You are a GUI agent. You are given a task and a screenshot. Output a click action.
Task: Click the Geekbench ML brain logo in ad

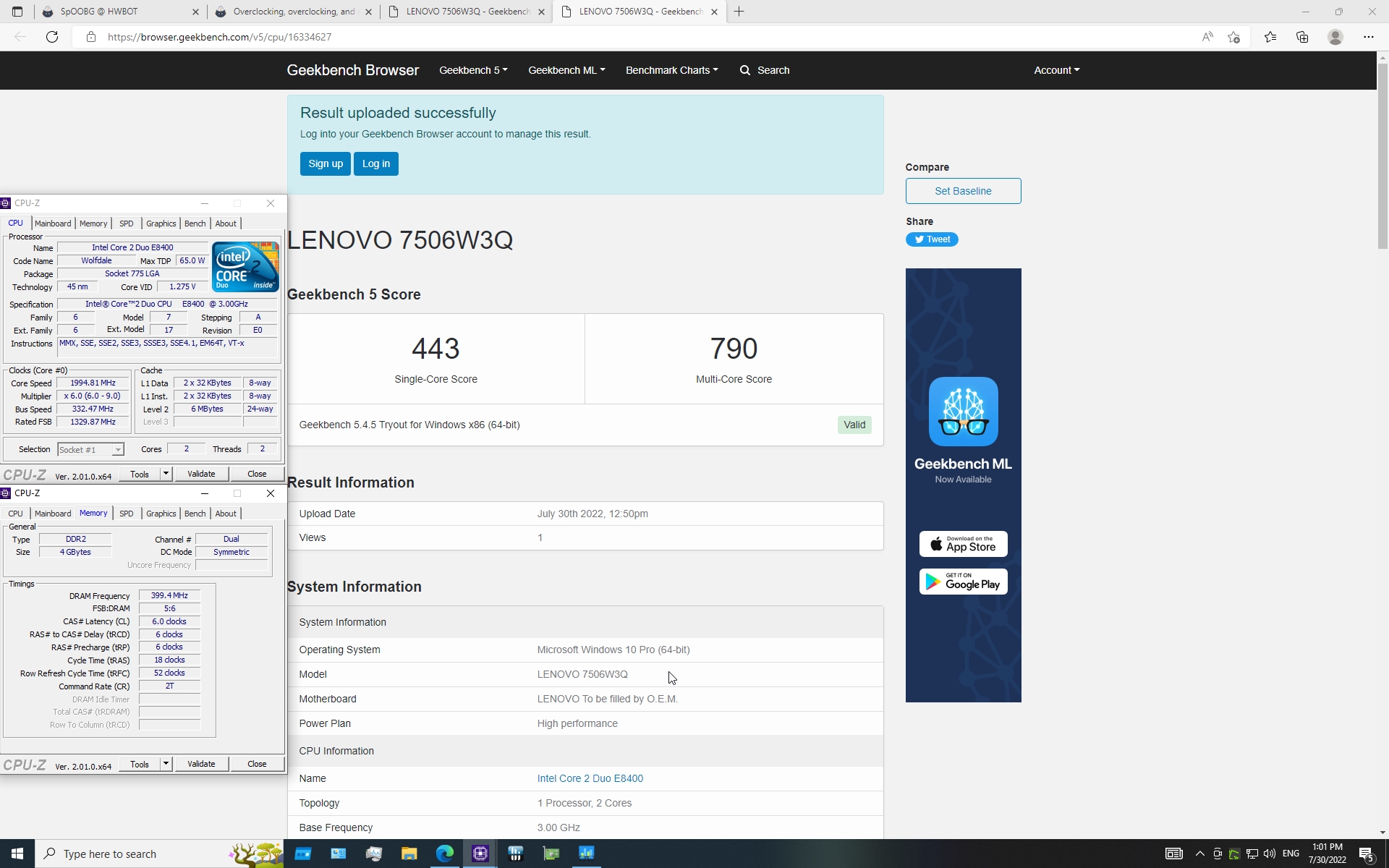[x=963, y=412]
